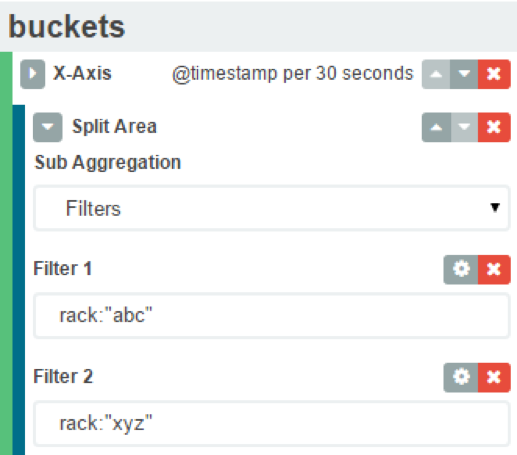Image resolution: width=517 pixels, height=455 pixels.
Task: Click the rack:"xyz" filter input
Action: [x=272, y=424]
